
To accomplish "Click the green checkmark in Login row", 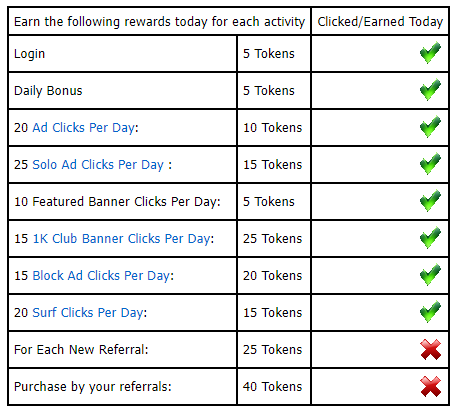I will point(430,53).
